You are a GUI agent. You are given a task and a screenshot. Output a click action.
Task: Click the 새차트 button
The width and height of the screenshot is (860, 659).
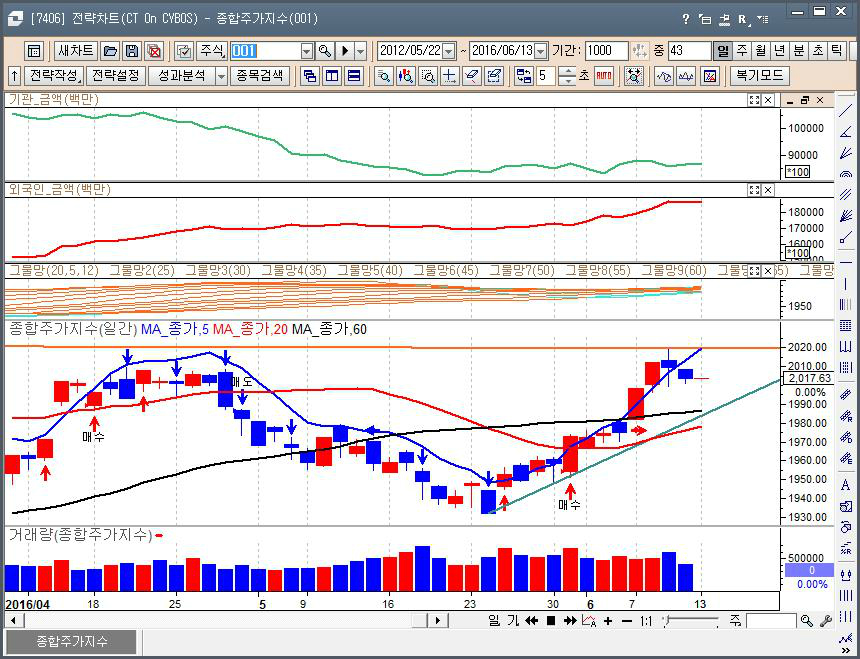76,51
